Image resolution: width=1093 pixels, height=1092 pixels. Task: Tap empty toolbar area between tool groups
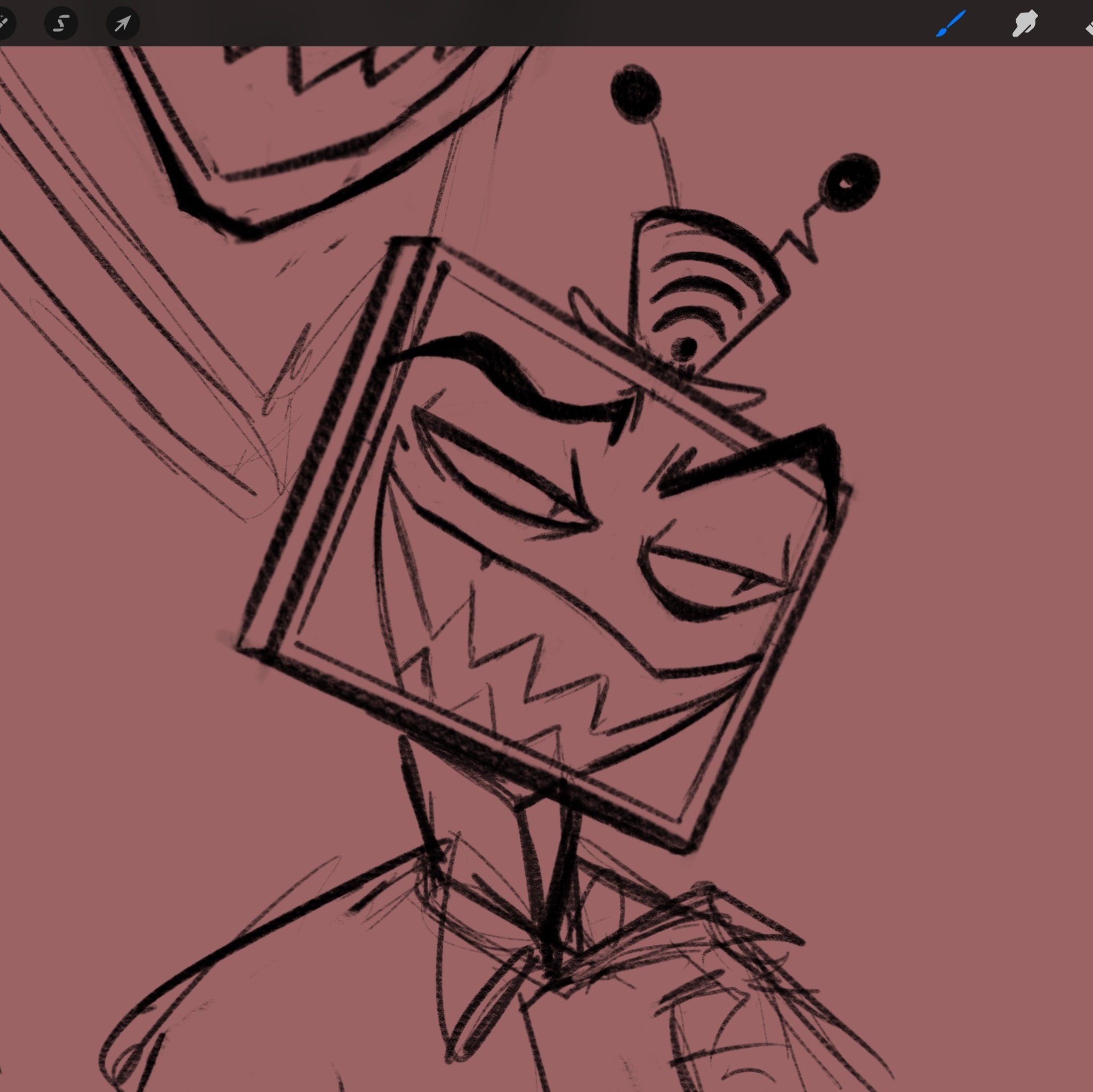click(x=537, y=23)
